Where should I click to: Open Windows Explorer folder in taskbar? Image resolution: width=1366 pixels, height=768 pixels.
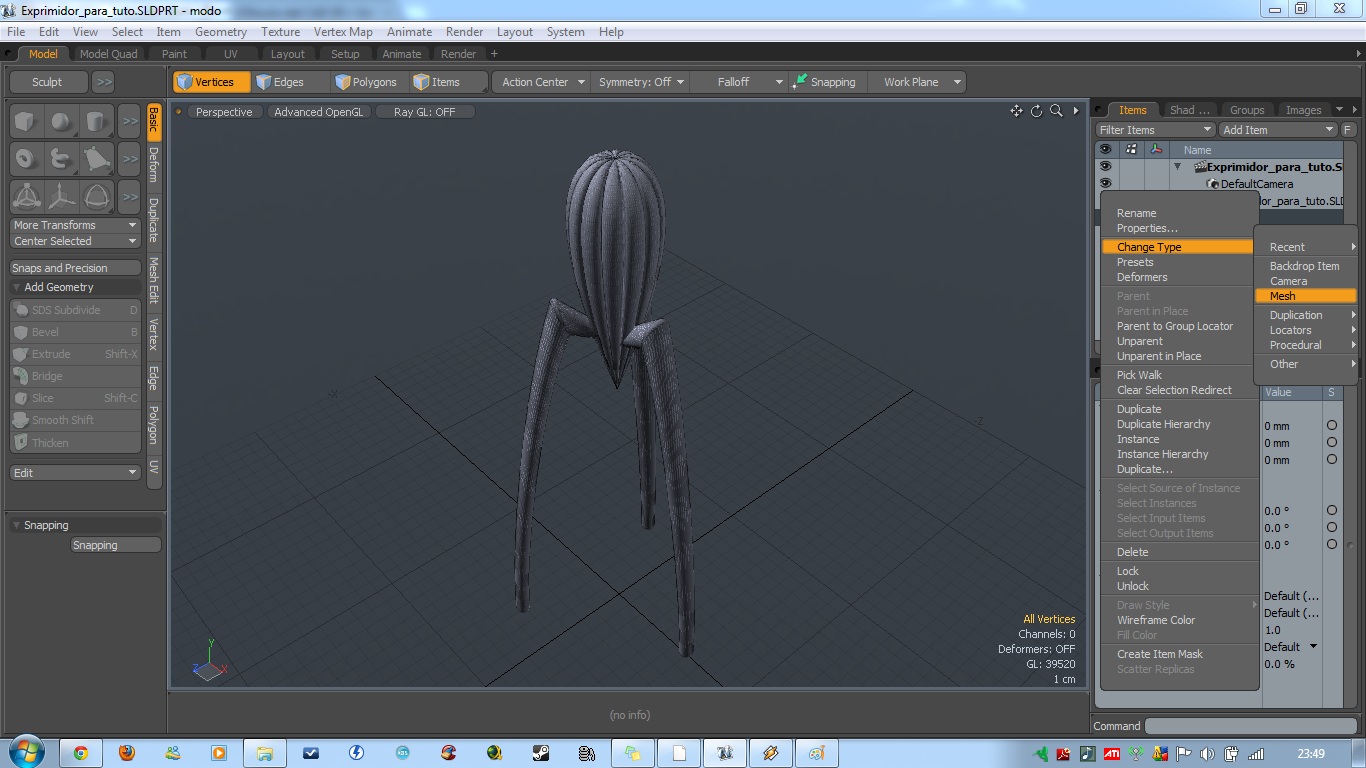(x=264, y=753)
